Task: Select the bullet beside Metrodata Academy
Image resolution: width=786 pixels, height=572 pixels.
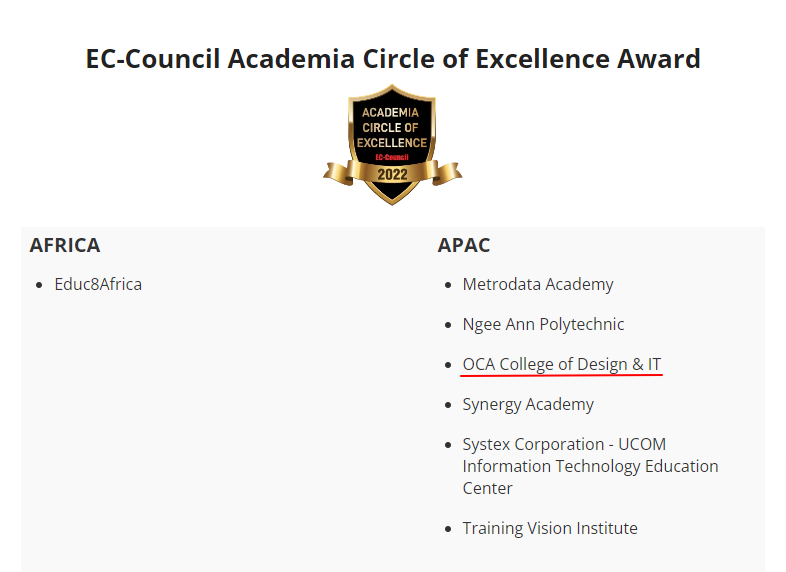Action: [448, 285]
